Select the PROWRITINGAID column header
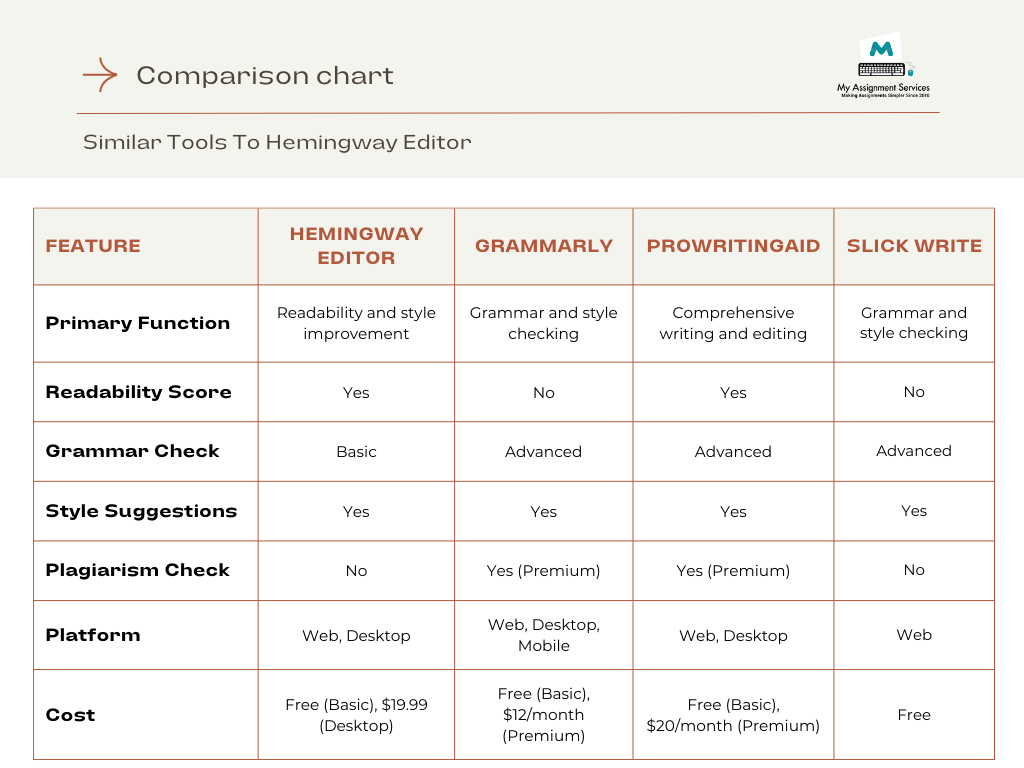Viewport: 1024px width, 768px height. [x=733, y=246]
